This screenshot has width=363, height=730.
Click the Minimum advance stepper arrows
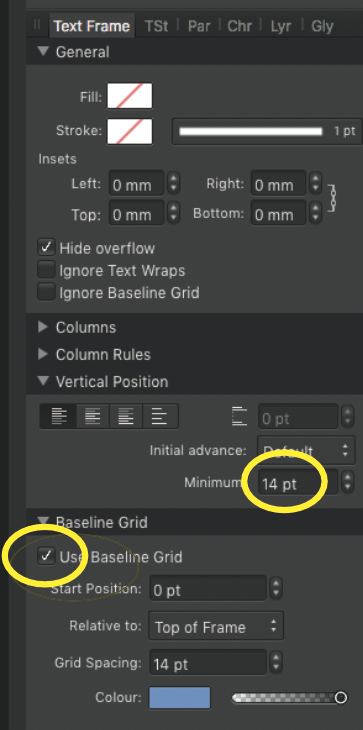coord(347,482)
